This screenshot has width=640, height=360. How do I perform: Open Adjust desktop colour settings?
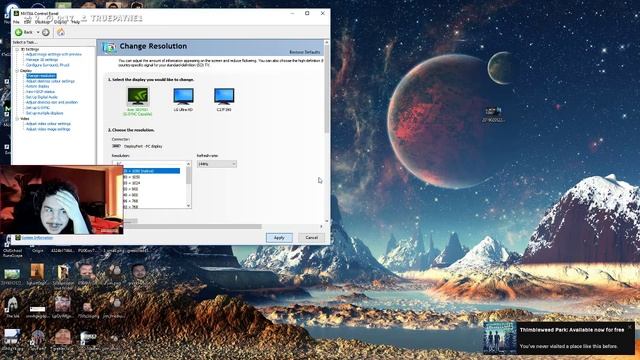pos(50,81)
